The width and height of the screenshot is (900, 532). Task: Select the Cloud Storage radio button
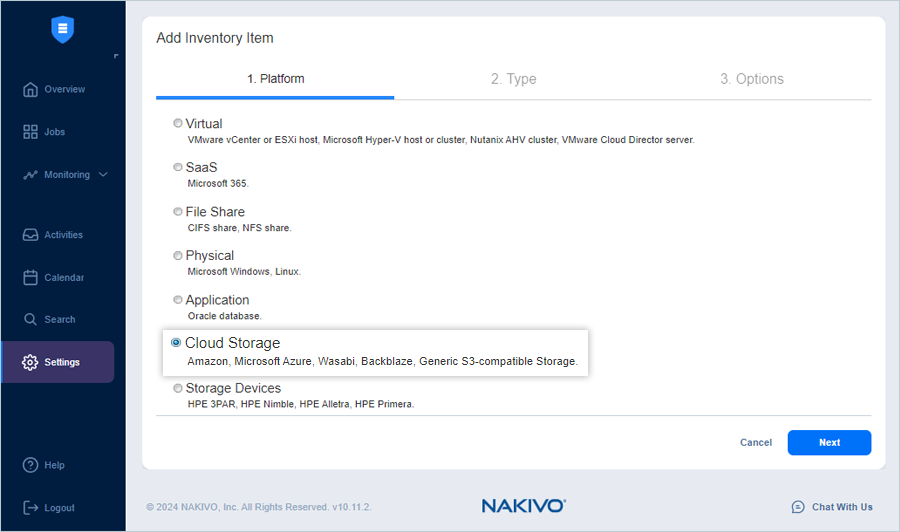coord(176,343)
